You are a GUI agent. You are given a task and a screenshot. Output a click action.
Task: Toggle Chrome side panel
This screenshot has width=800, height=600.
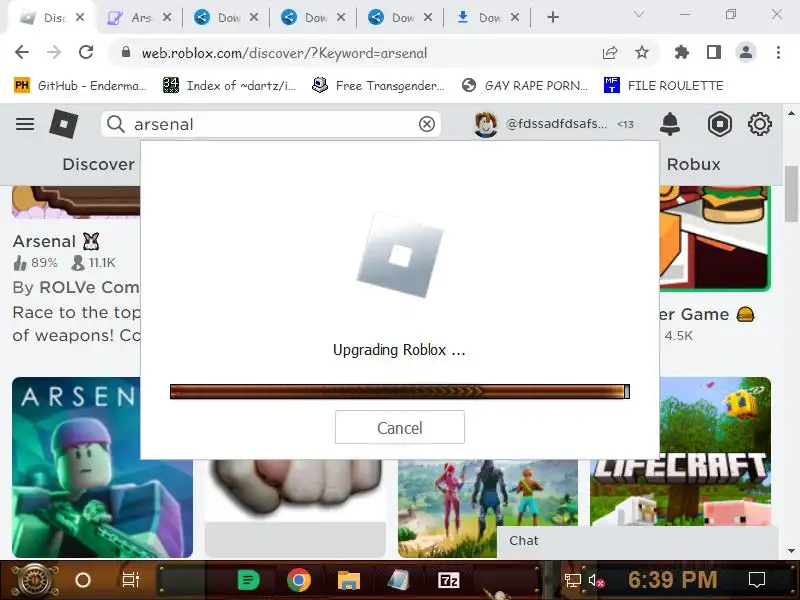714,52
